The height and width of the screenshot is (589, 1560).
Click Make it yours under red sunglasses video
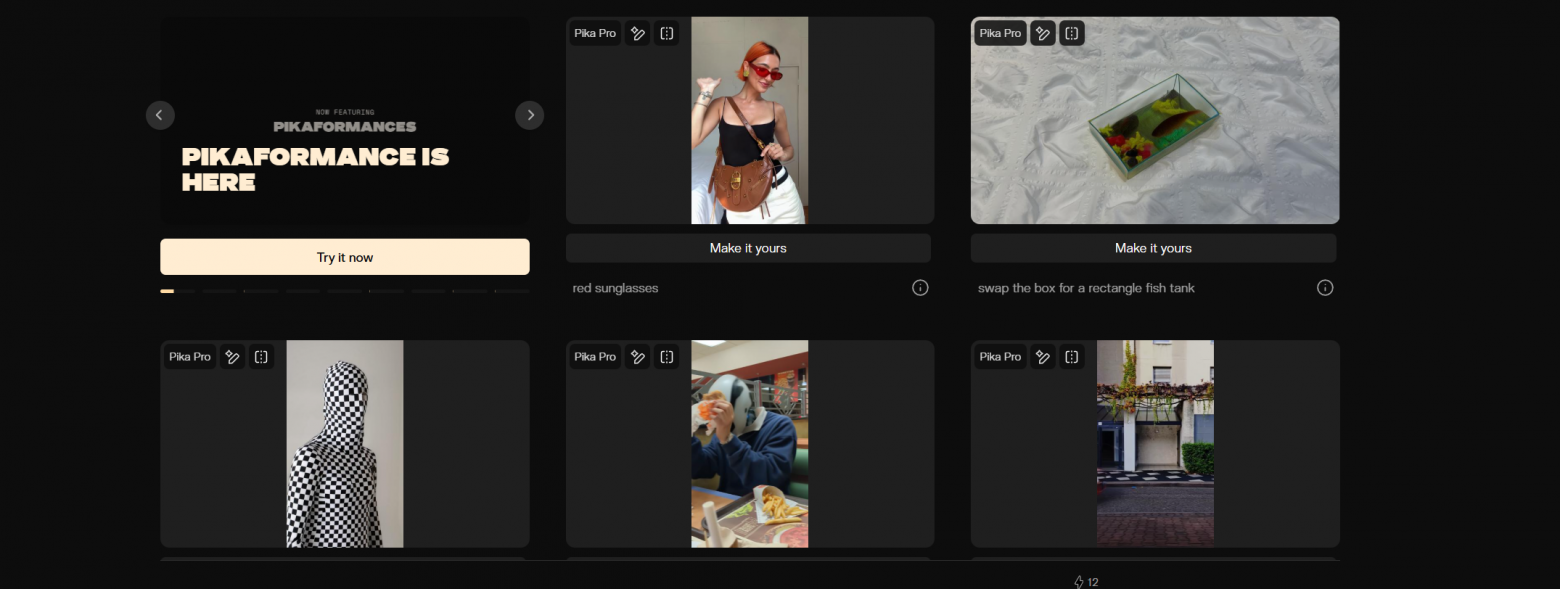pos(748,248)
